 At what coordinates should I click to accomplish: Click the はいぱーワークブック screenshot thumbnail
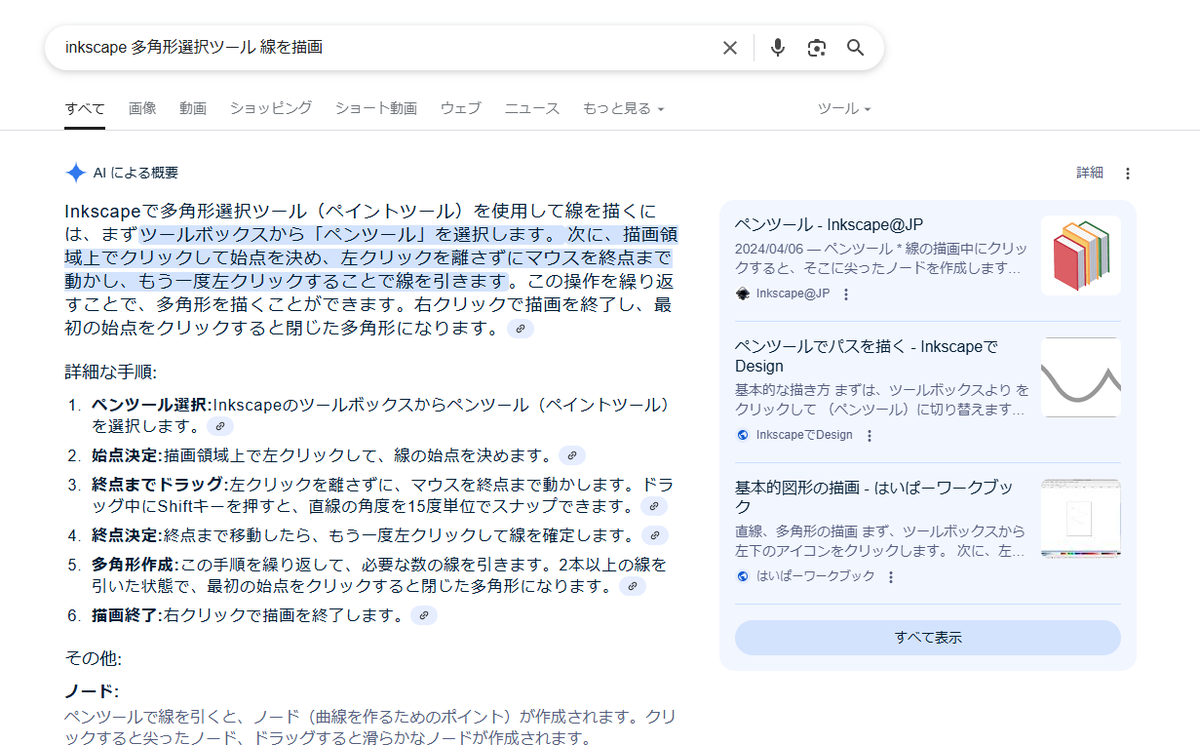point(1081,518)
